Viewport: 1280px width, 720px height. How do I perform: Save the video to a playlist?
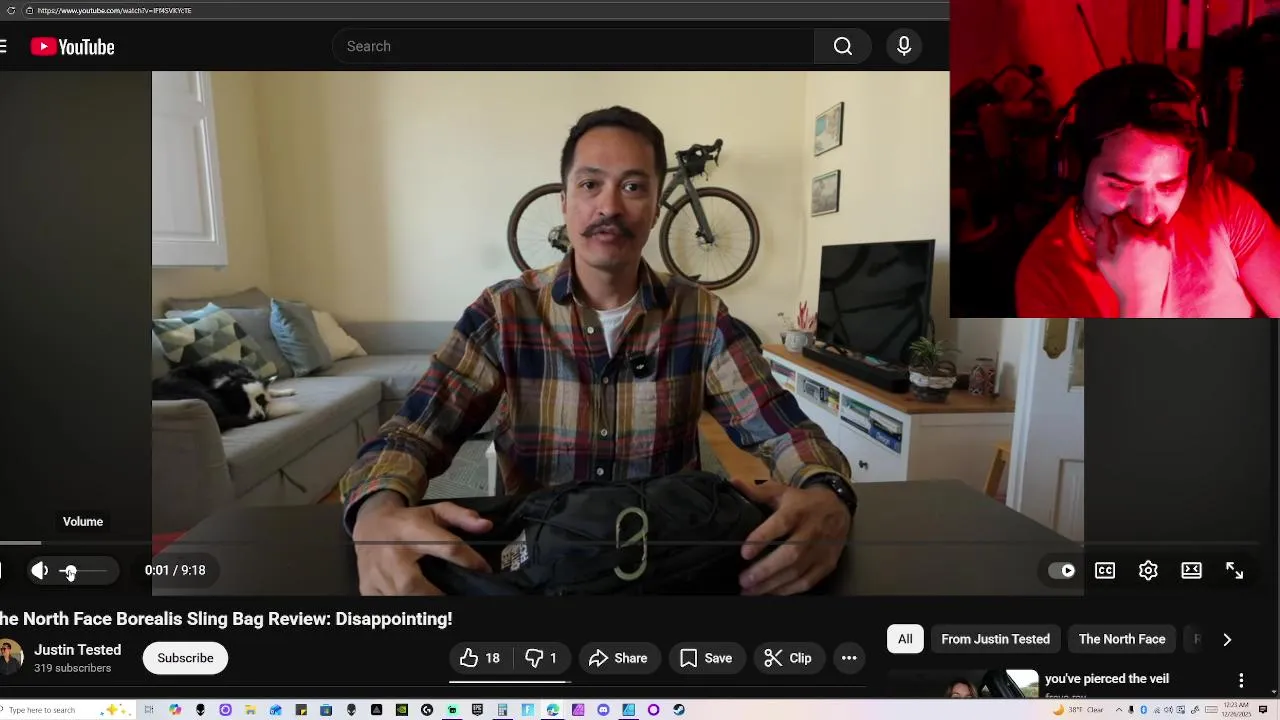706,658
